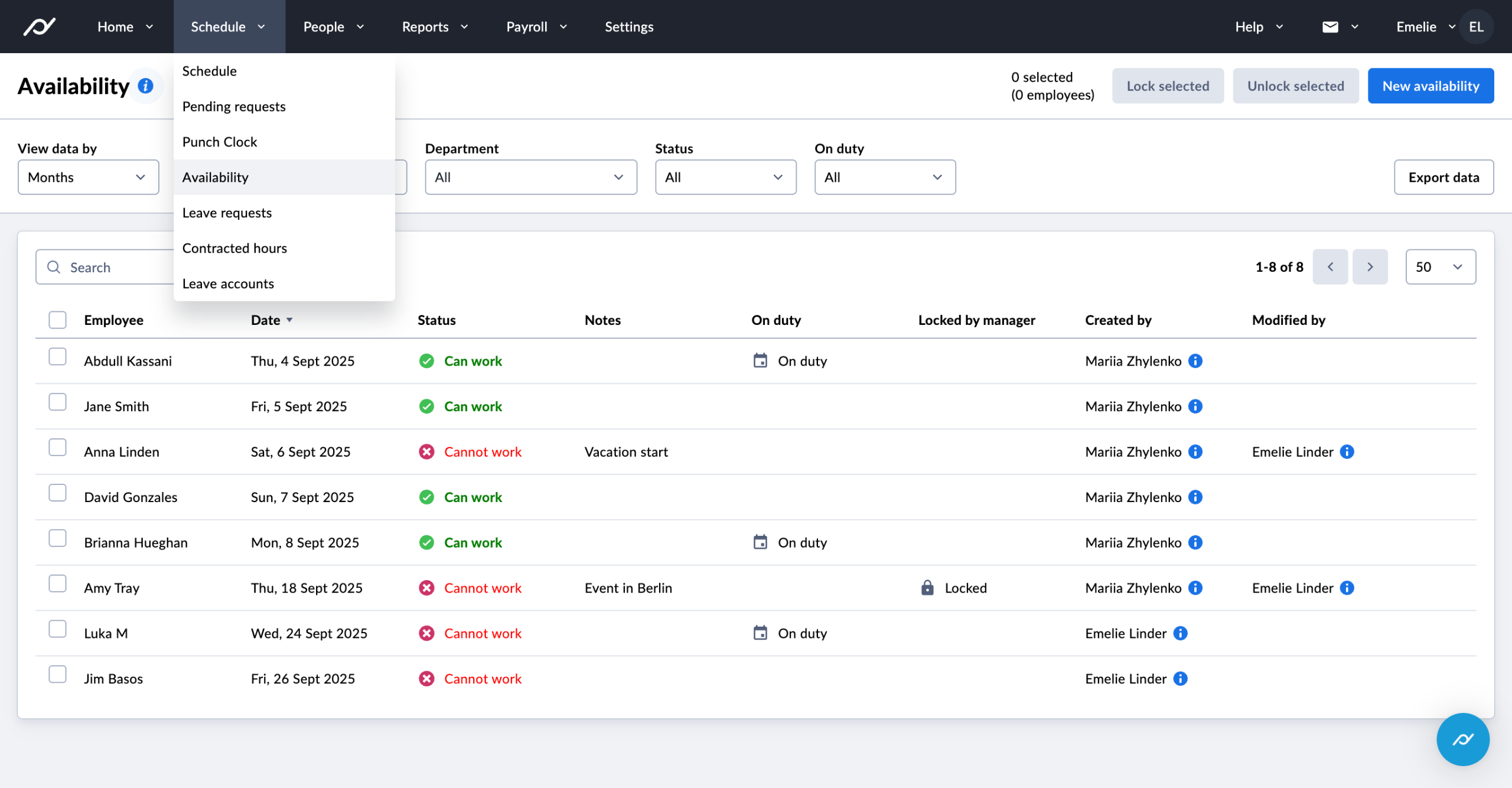The width and height of the screenshot is (1512, 788).
Task: Click the lock icon next to Locked for Amy Tray
Action: pyautogui.click(x=927, y=588)
